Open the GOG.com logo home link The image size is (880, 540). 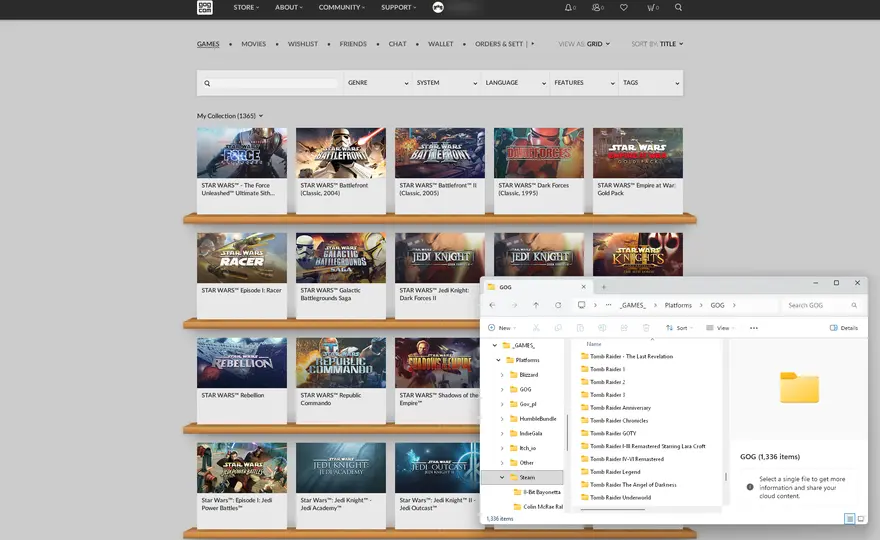[x=205, y=7]
